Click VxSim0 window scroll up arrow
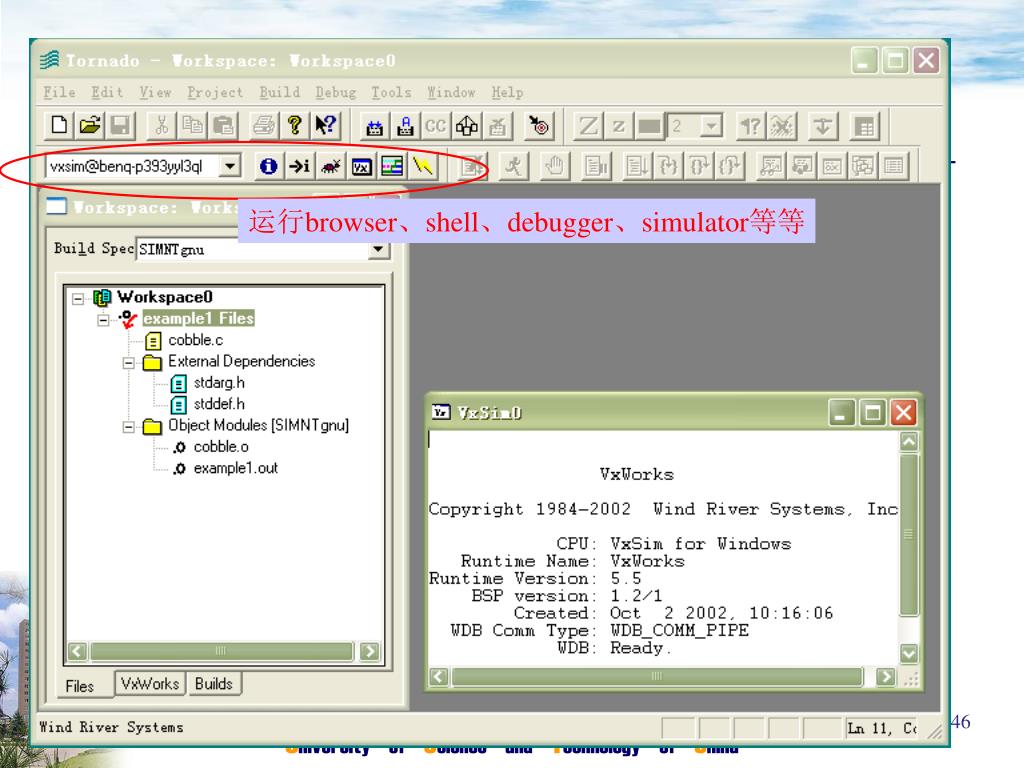 point(909,442)
